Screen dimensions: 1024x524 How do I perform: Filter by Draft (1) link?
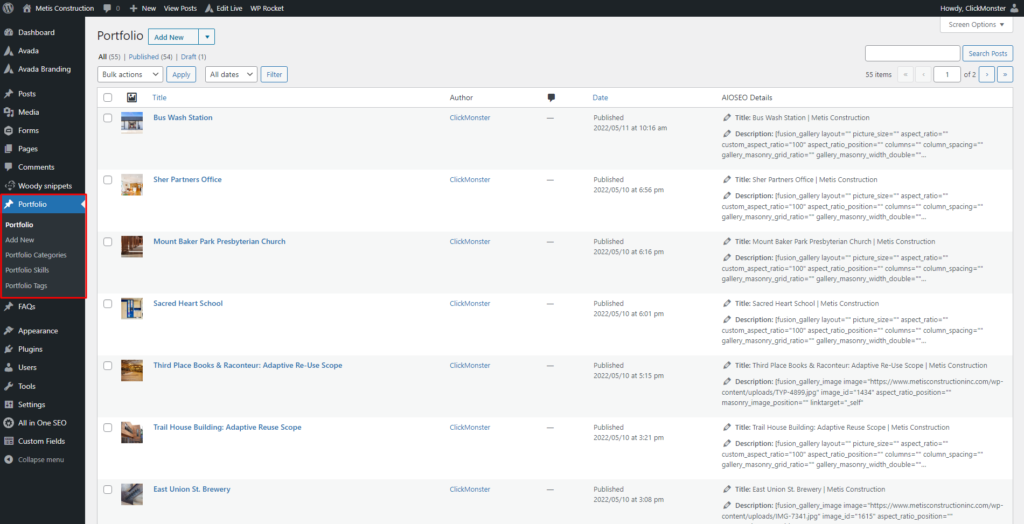[x=193, y=57]
